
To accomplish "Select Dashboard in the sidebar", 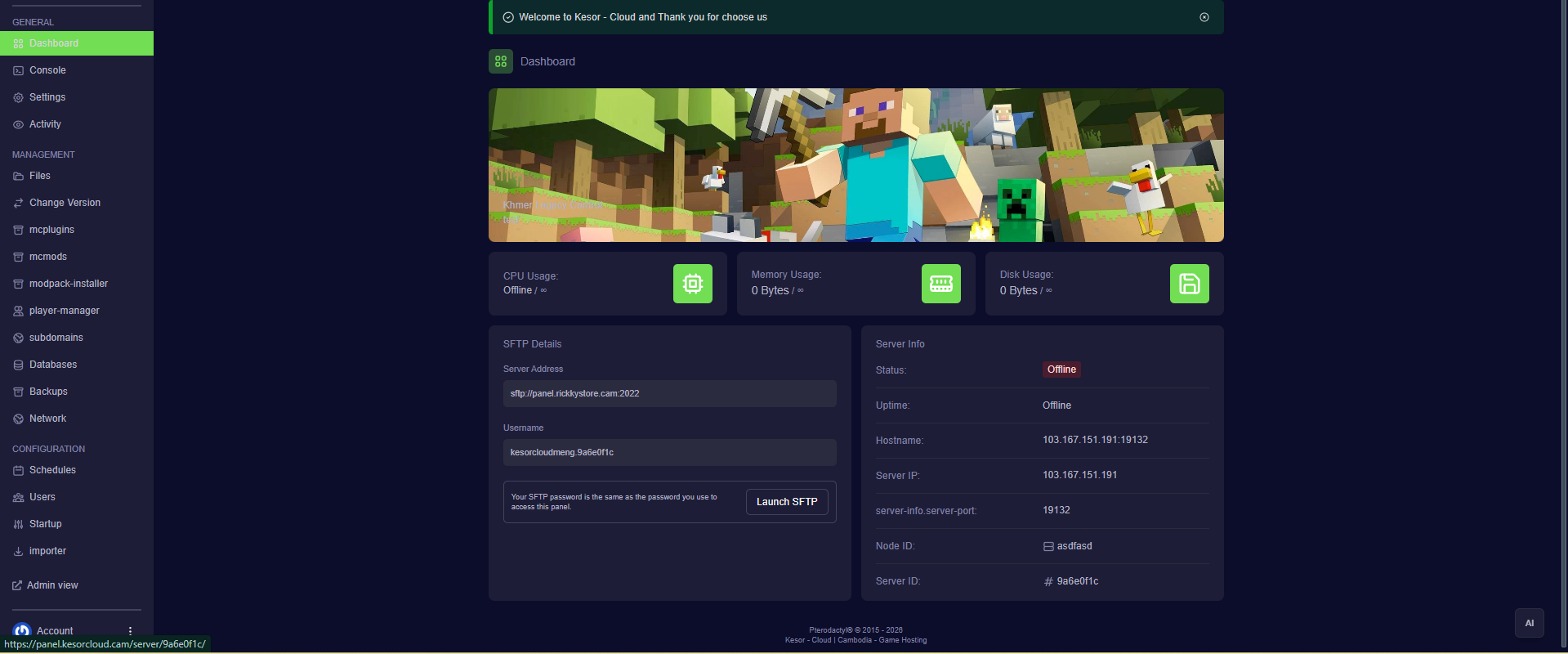I will pyautogui.click(x=77, y=43).
